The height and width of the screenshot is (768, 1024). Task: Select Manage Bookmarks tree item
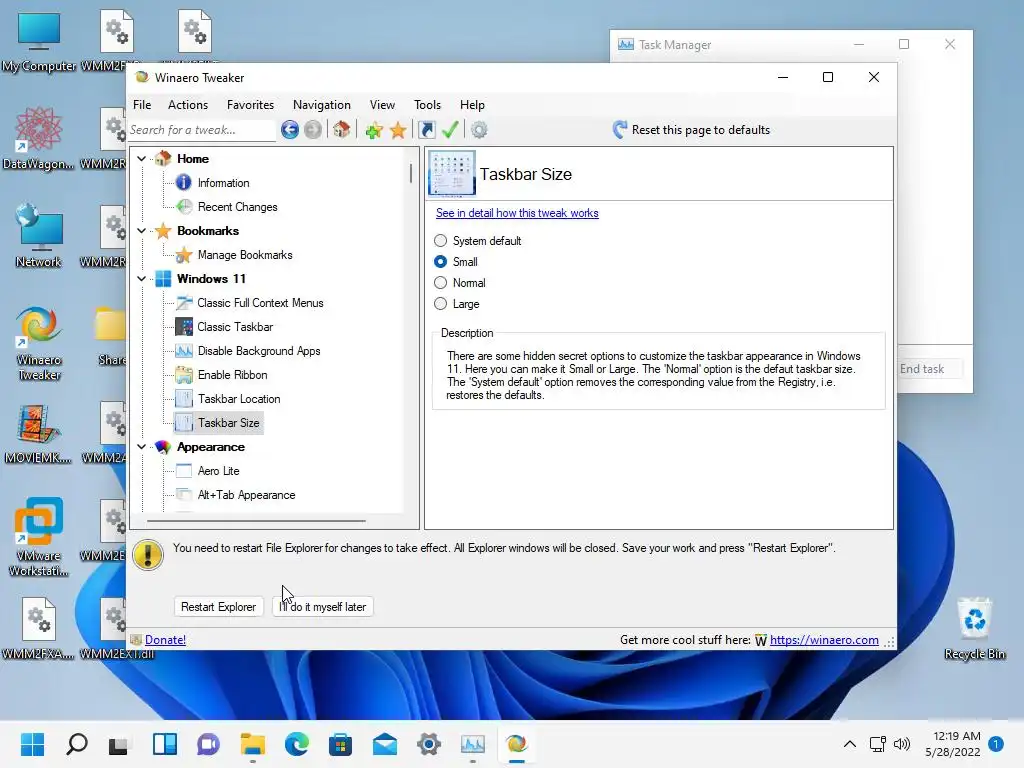245,255
